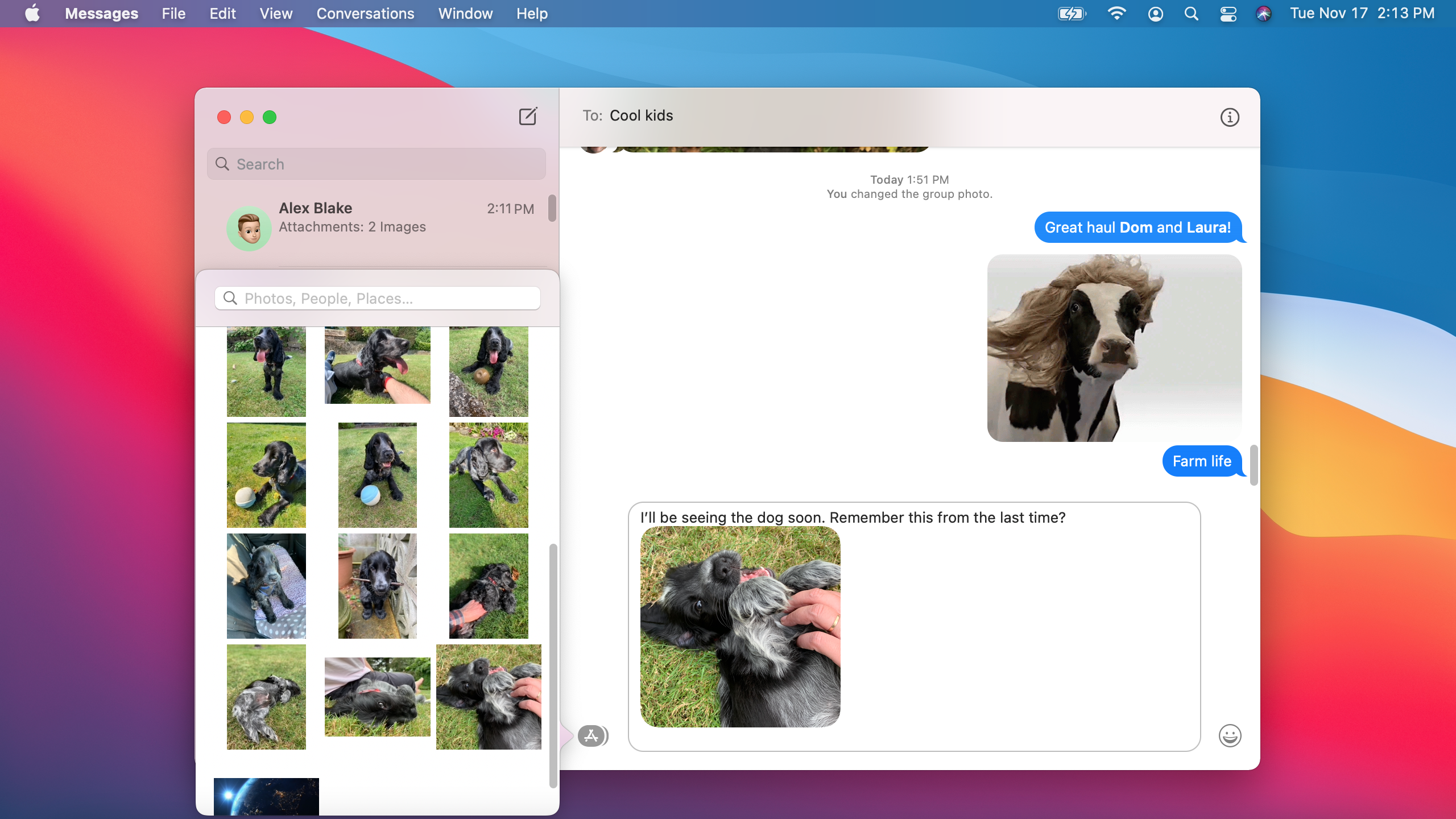Click 'You changed the group photo' notice
Image resolution: width=1456 pixels, height=819 pixels.
tap(909, 194)
